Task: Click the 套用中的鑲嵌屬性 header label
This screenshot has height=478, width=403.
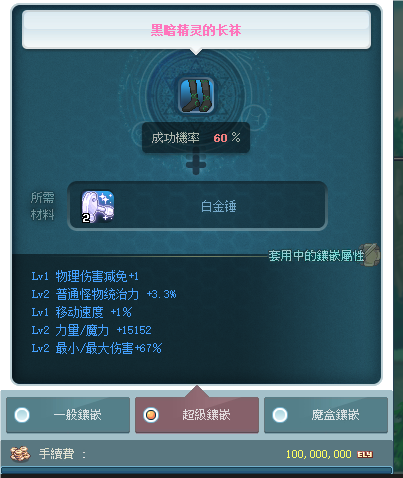Action: pos(316,256)
